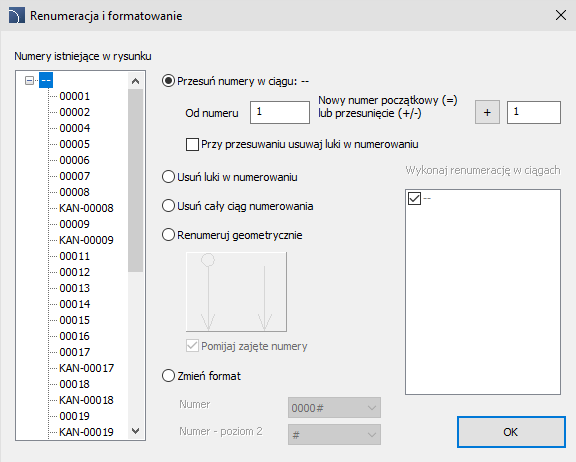The image size is (576, 462).
Task: Click the 'Od numeru' input field
Action: click(280, 112)
